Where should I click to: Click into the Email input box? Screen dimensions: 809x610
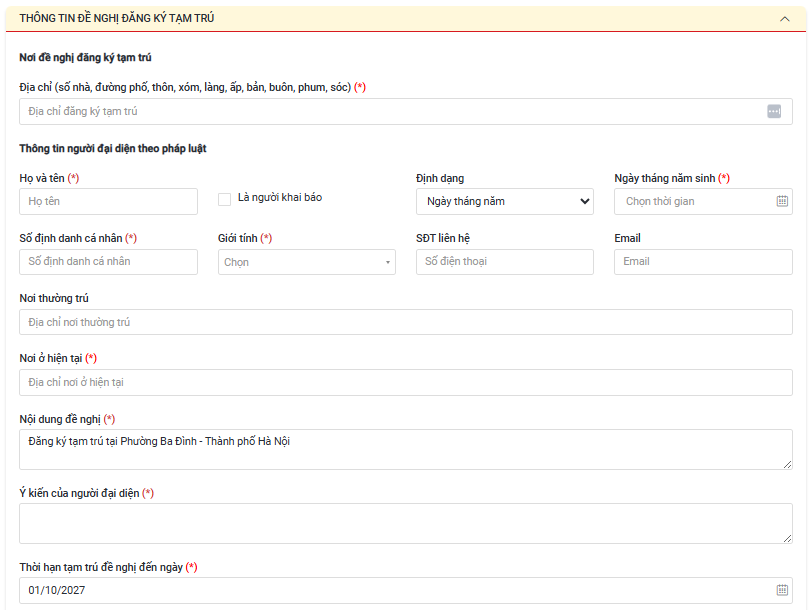[x=703, y=261]
